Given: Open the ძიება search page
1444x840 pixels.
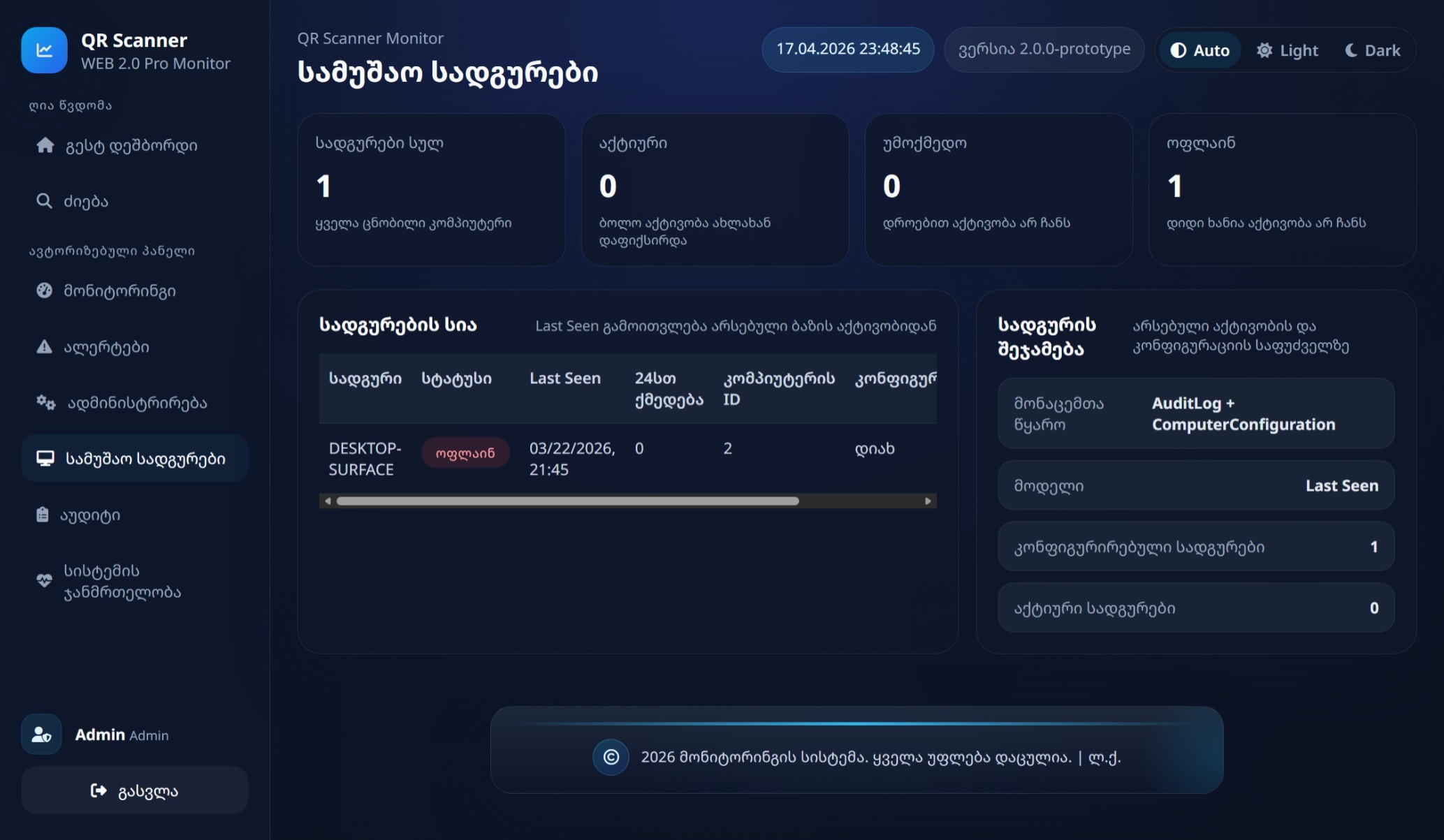Looking at the screenshot, I should [135, 201].
